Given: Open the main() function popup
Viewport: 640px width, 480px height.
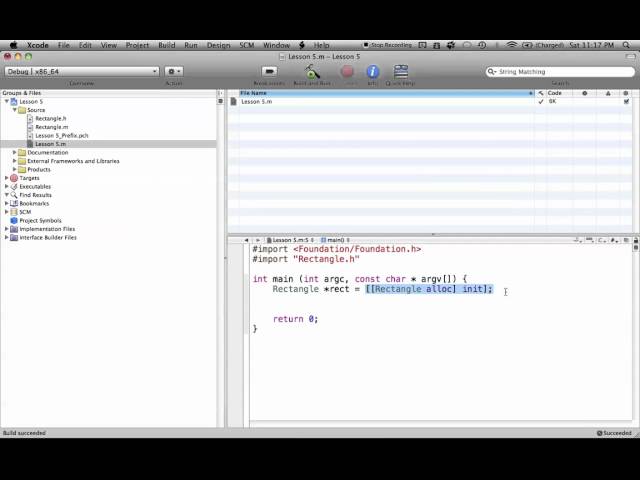Looking at the screenshot, I should point(335,240).
